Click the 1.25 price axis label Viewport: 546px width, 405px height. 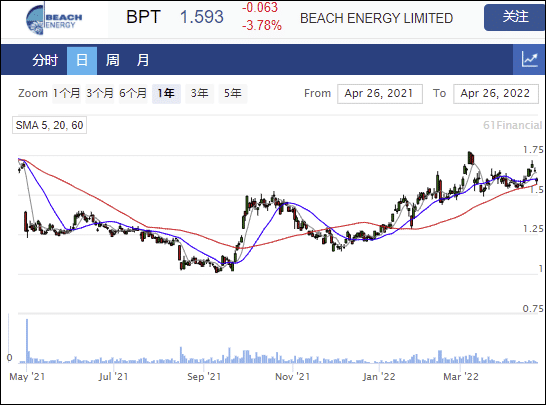[533, 229]
